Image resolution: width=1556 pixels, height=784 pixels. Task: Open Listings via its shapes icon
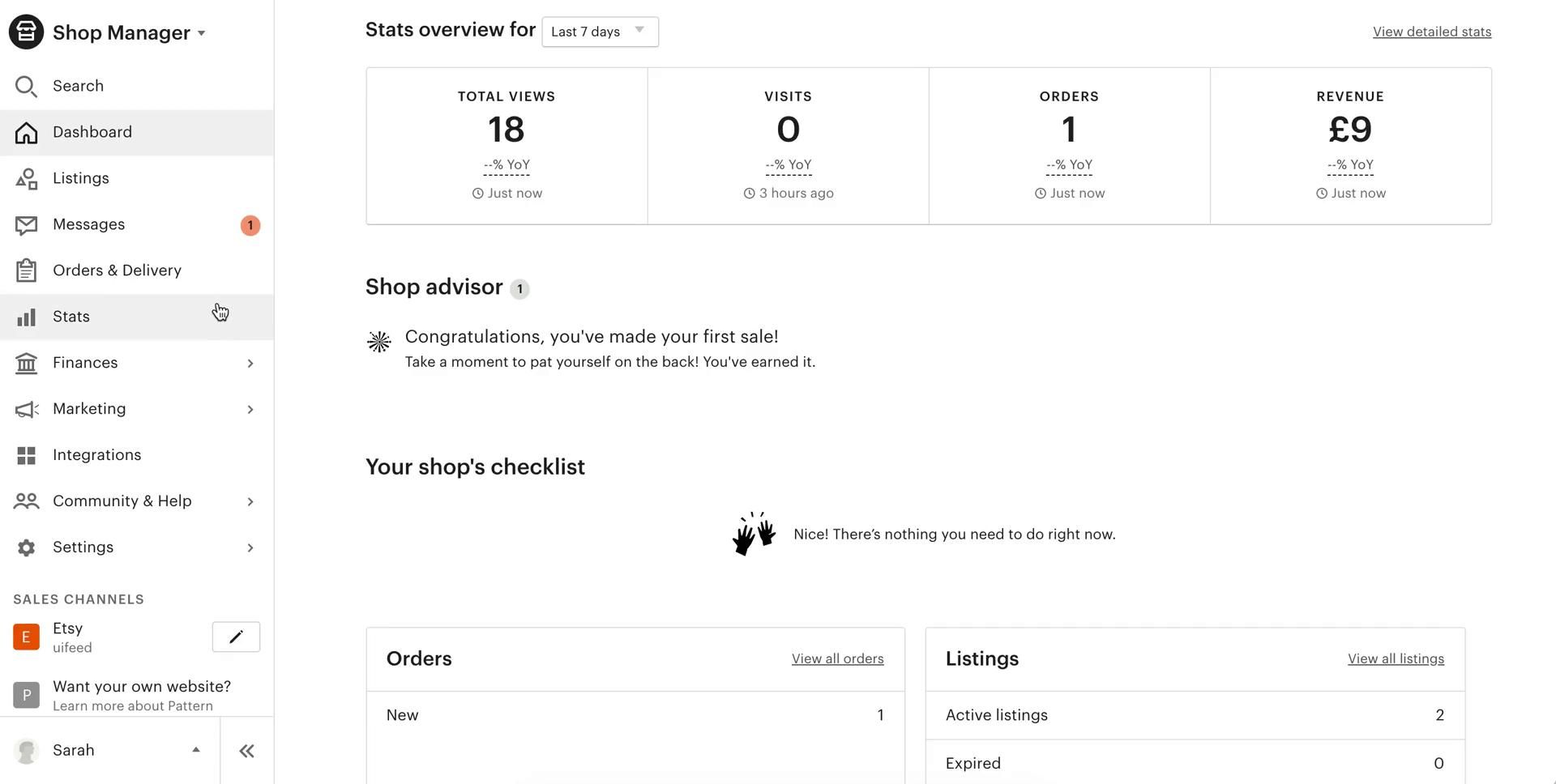pos(26,179)
